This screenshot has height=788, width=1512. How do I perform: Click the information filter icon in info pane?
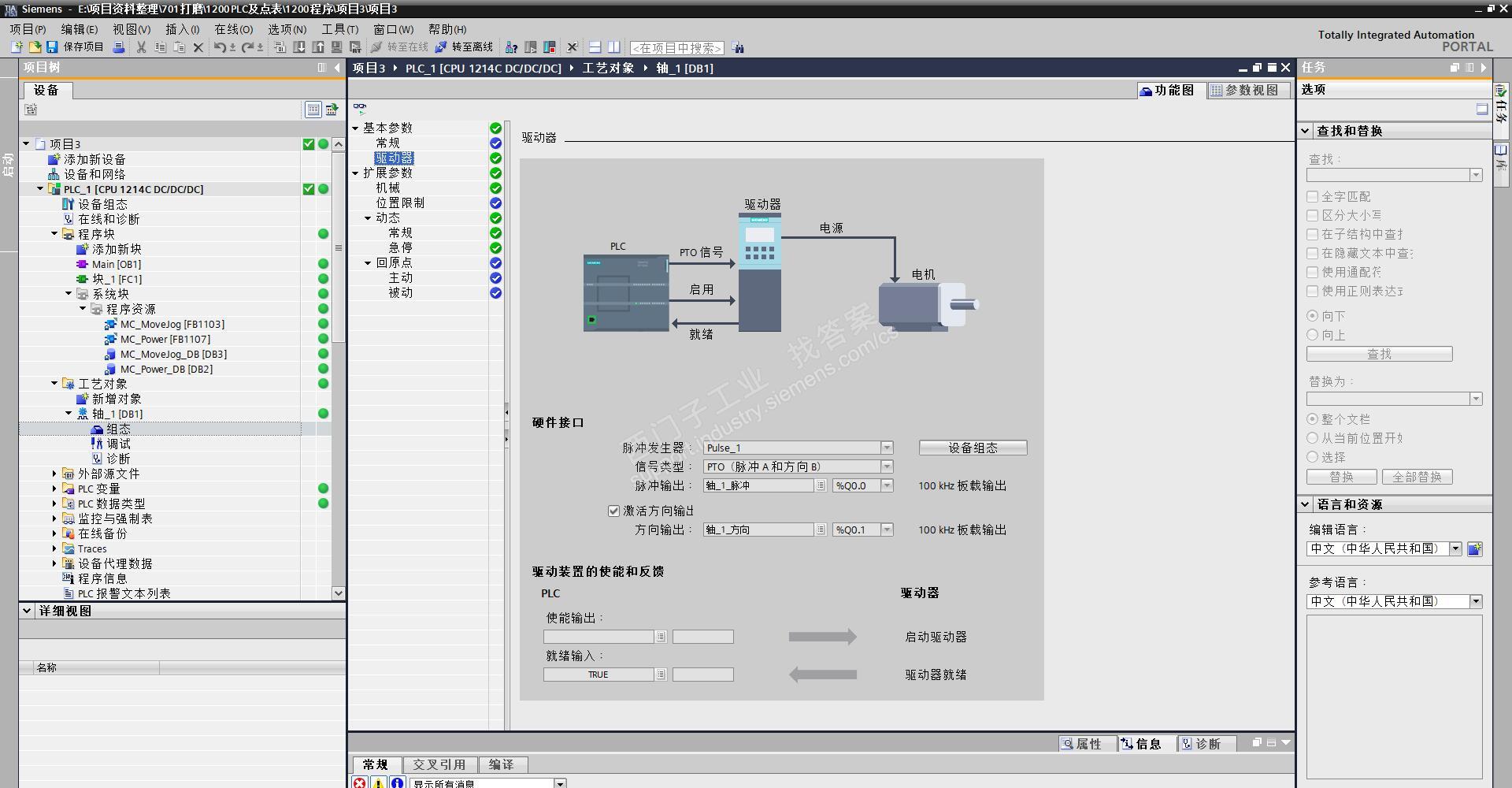pyautogui.click(x=398, y=782)
